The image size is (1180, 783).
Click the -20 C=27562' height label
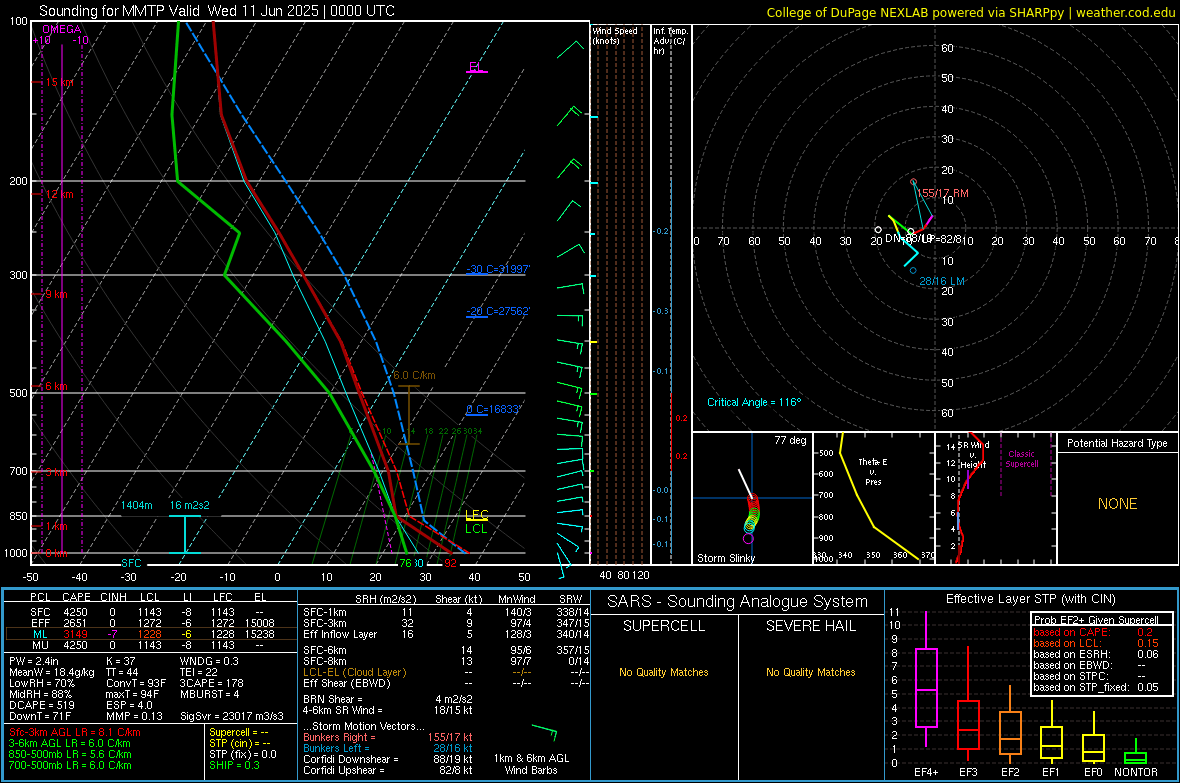(x=498, y=311)
